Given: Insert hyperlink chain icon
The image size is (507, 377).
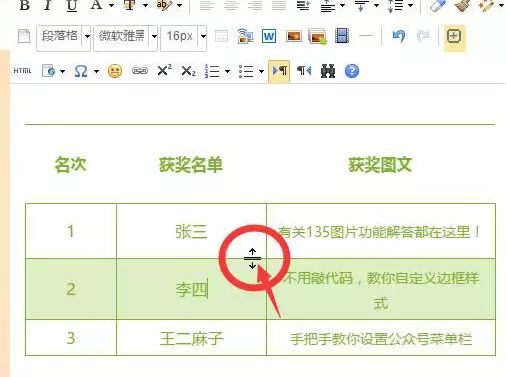Looking at the screenshot, I should tap(140, 71).
